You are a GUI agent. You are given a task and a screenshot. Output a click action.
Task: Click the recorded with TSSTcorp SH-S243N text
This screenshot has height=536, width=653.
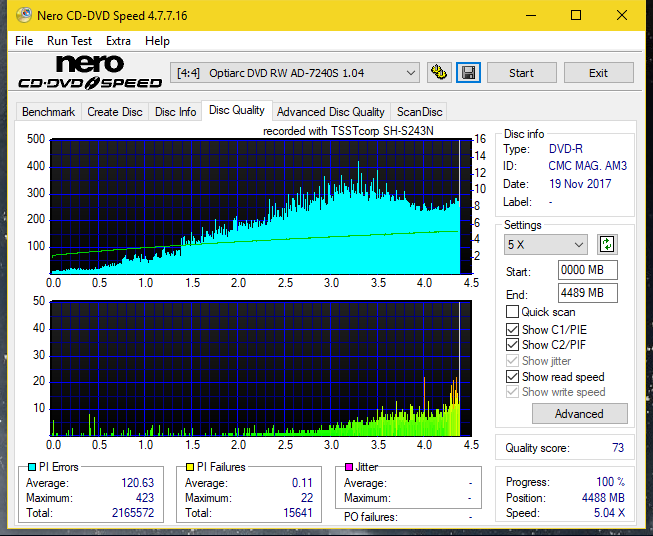[348, 131]
